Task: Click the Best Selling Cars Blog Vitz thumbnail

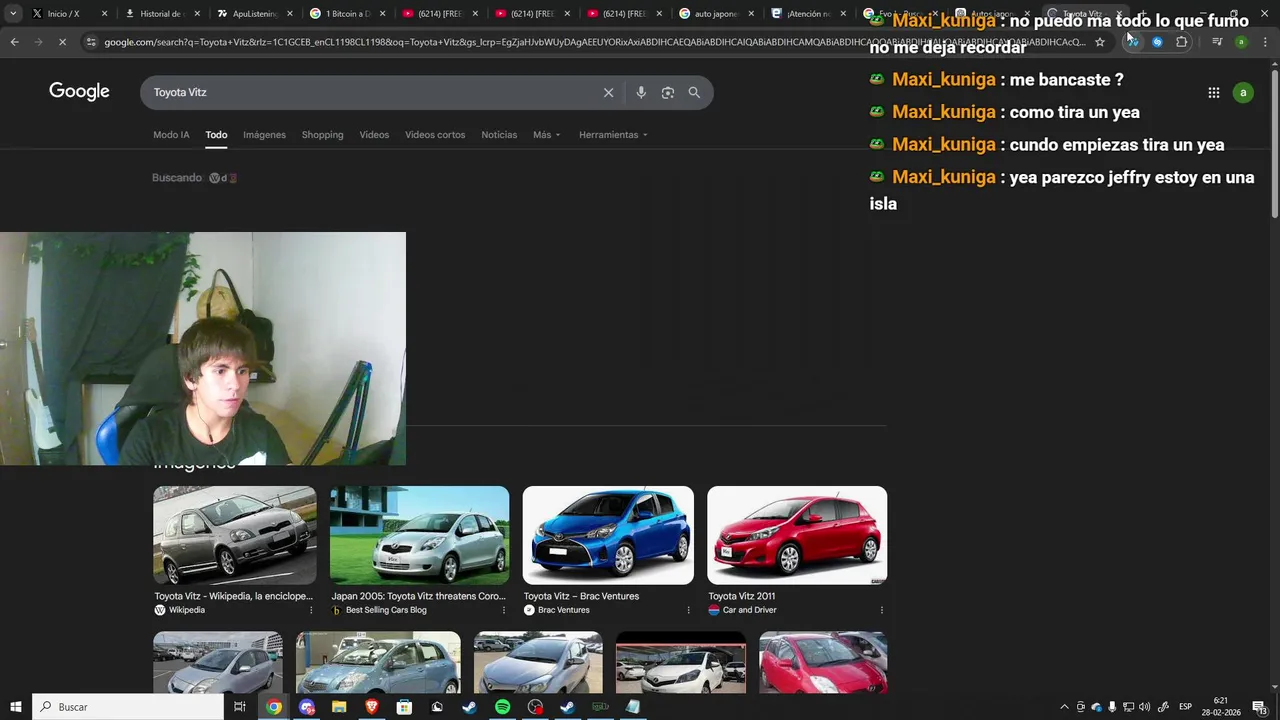Action: [x=419, y=535]
